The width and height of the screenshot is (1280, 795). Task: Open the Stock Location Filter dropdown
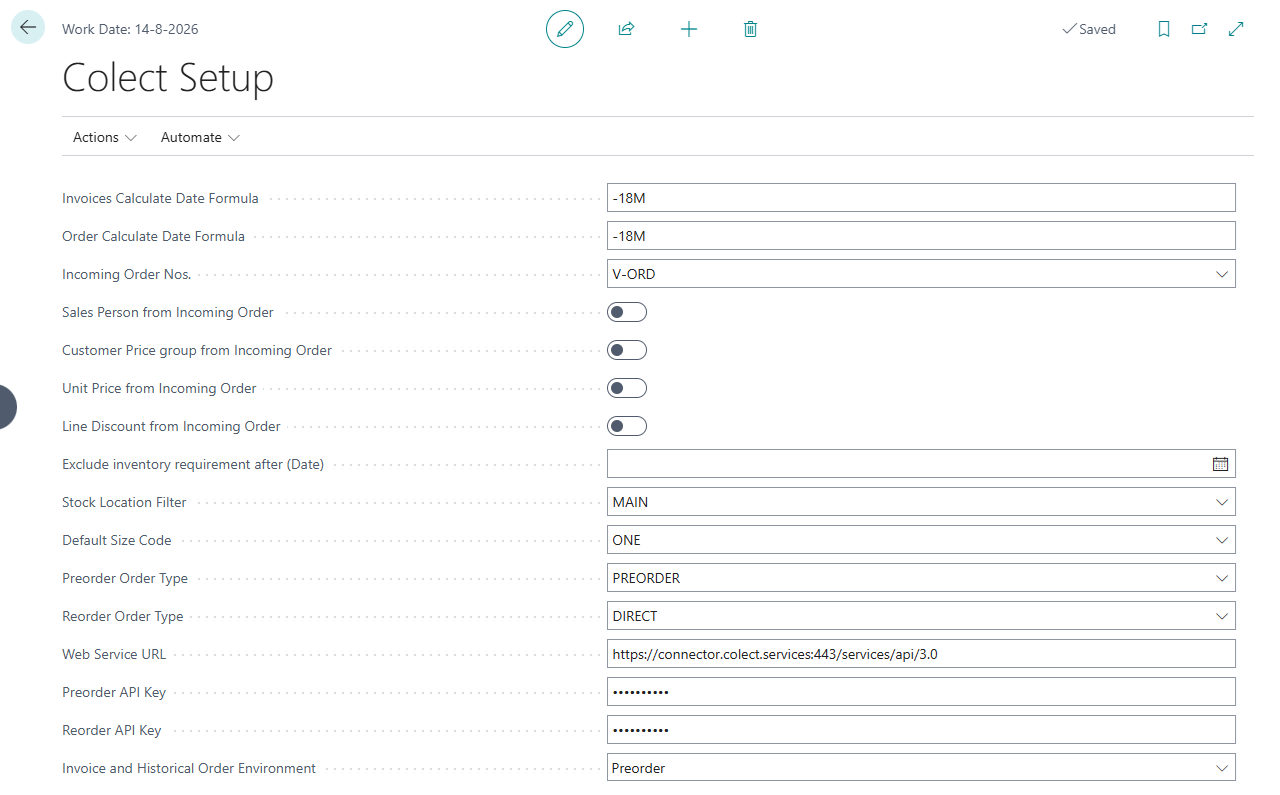click(x=1222, y=502)
